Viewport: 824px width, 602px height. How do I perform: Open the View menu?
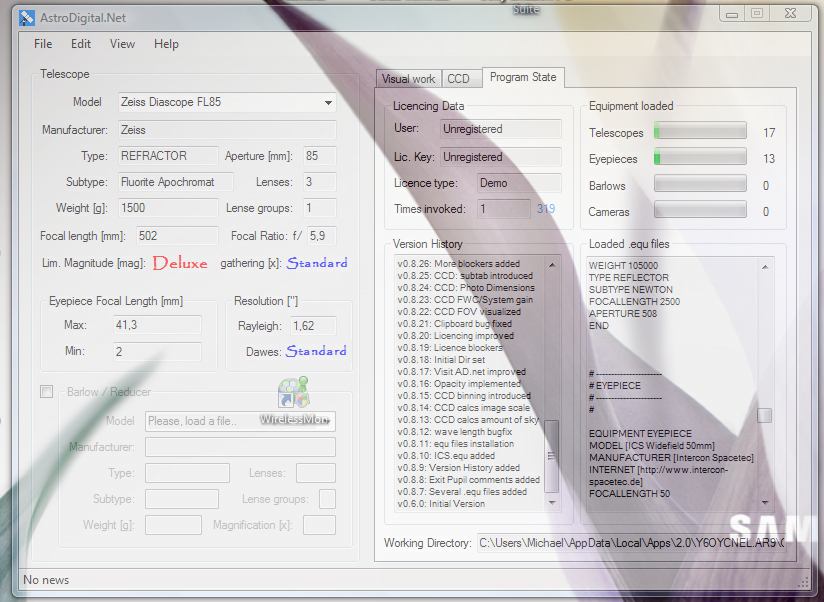tap(122, 44)
